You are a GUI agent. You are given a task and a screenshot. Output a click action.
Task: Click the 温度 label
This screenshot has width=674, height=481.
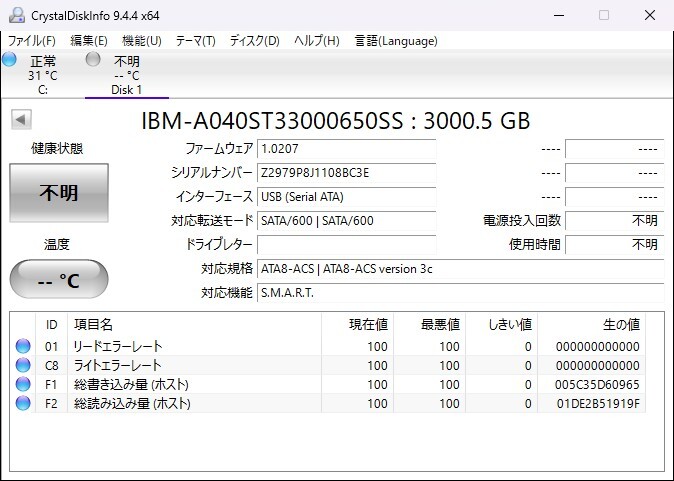(57, 245)
